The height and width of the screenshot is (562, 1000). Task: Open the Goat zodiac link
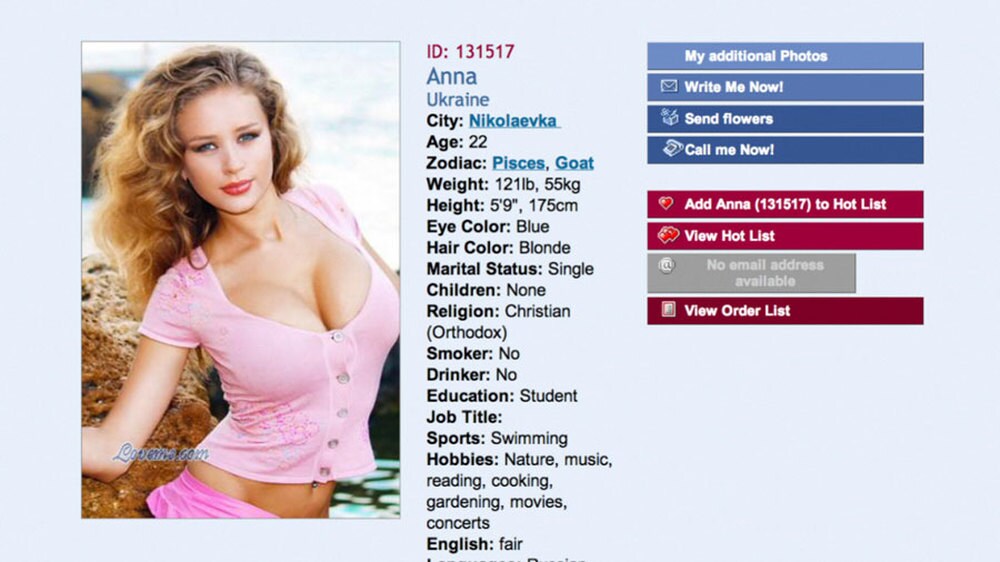(x=574, y=163)
